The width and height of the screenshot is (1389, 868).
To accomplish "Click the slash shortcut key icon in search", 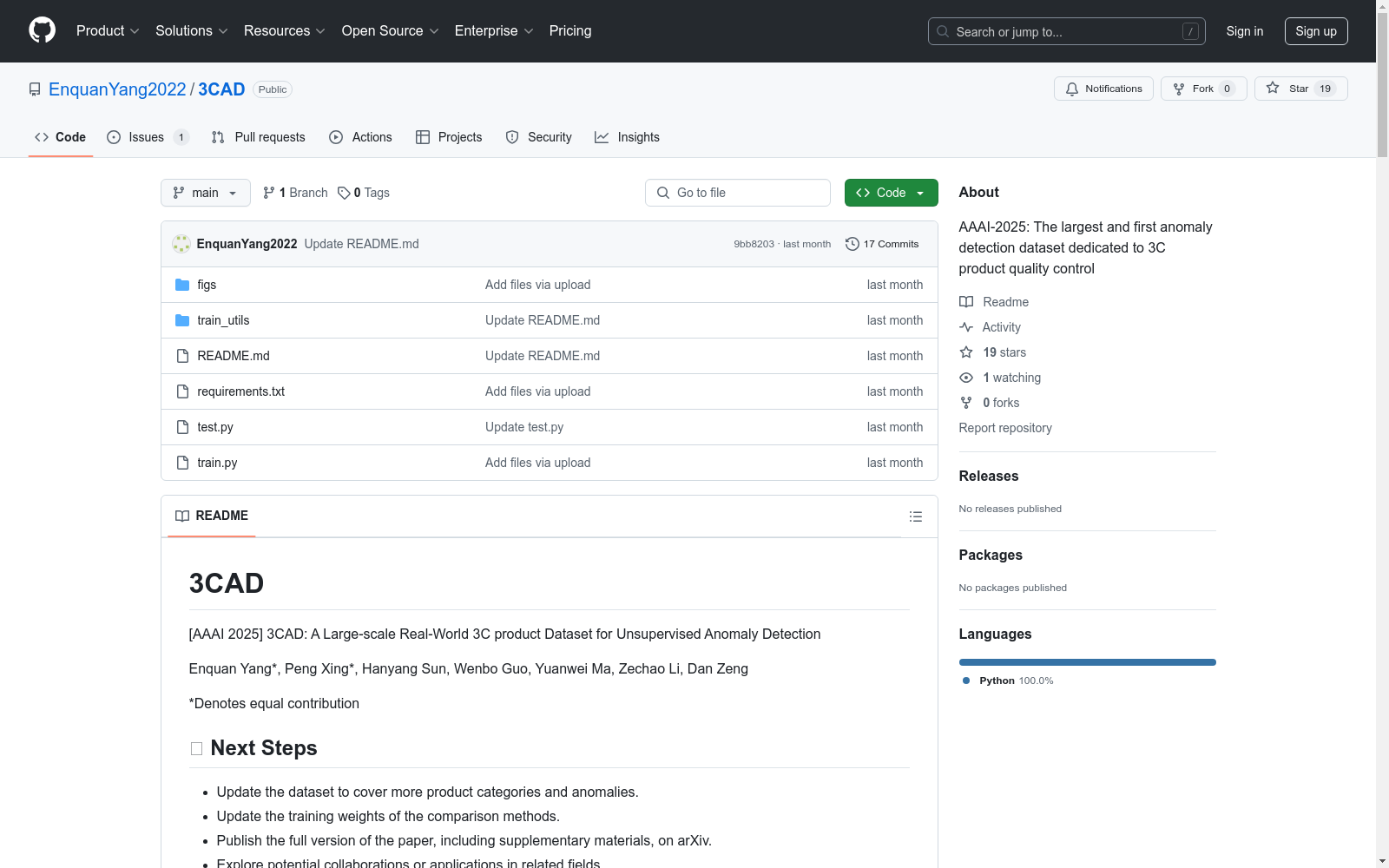I will (1191, 31).
